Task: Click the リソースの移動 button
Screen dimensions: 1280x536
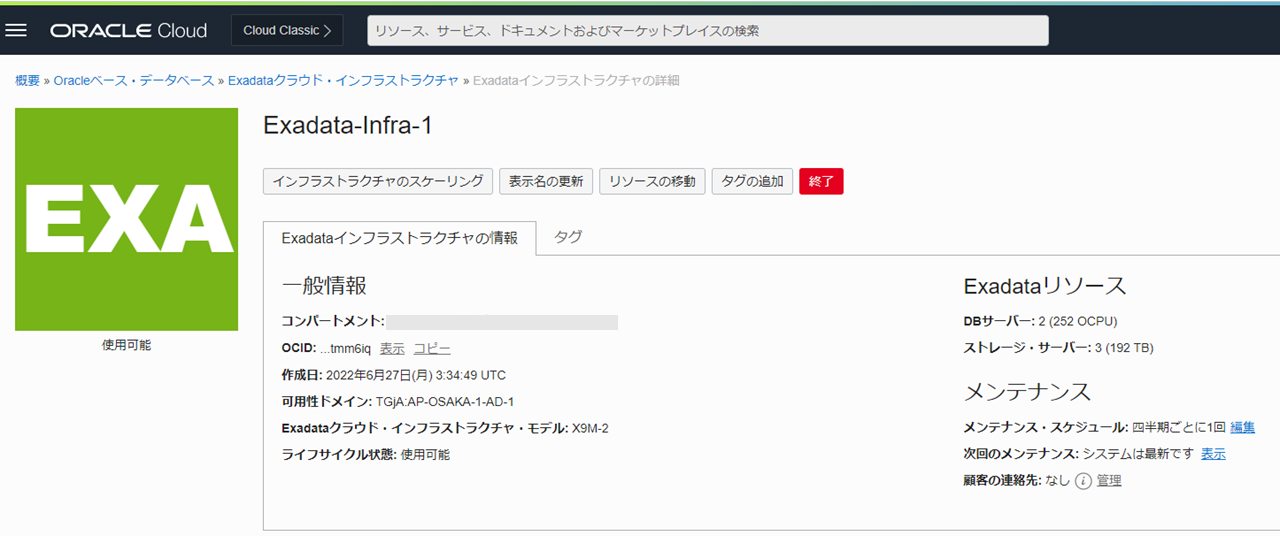Action: tap(652, 181)
